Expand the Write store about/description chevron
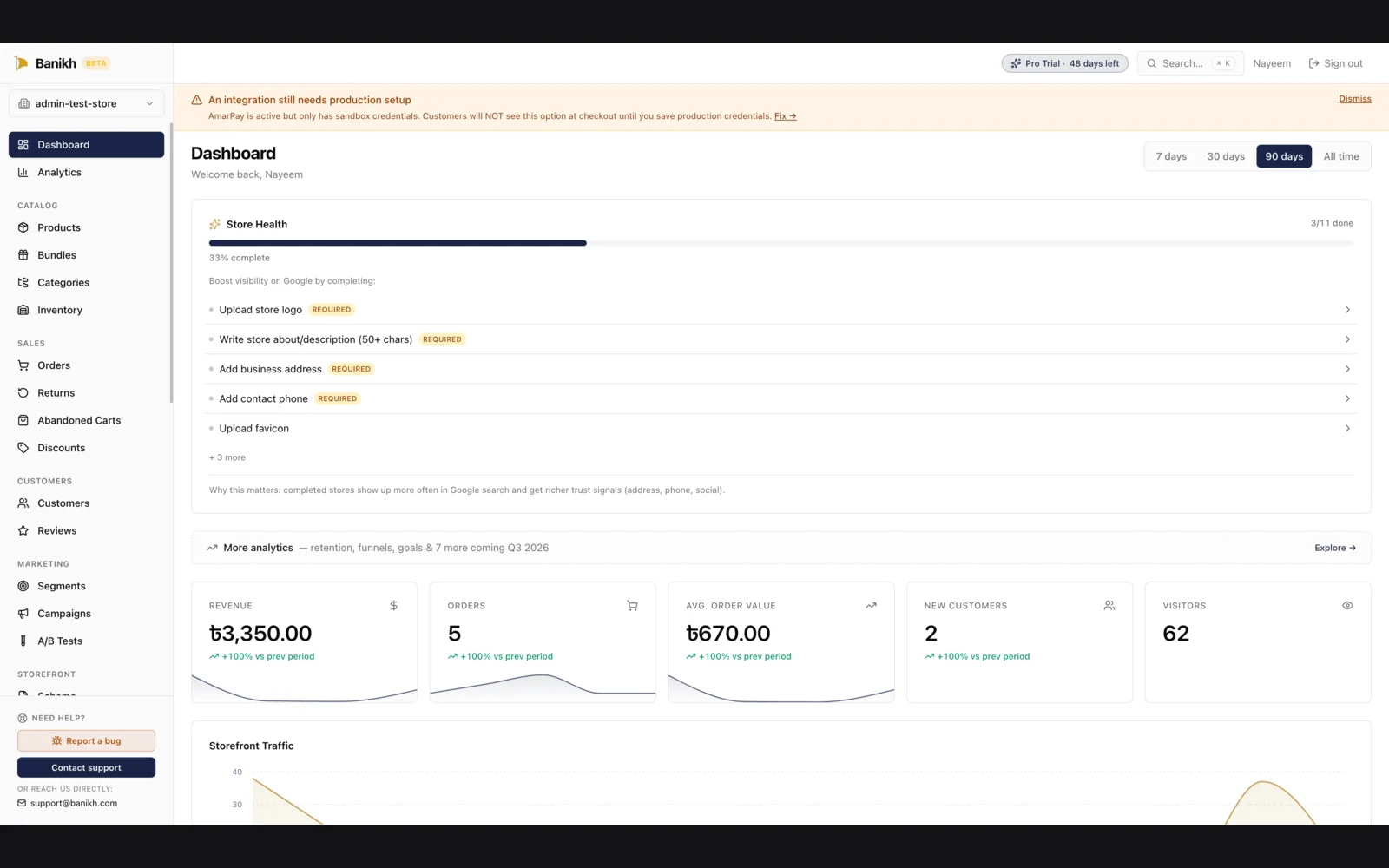Screen dimensions: 1389x868 point(1347,339)
